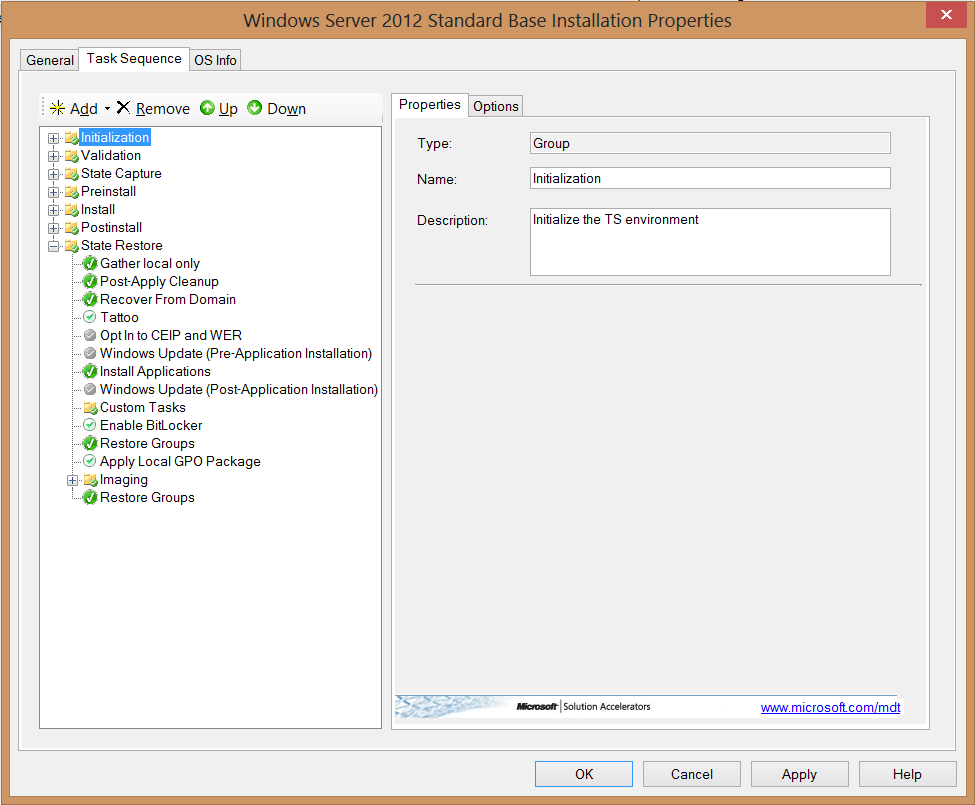The height and width of the screenshot is (805, 975).
Task: Click the gray Windows Update Post-Application icon
Action: pyautogui.click(x=90, y=389)
